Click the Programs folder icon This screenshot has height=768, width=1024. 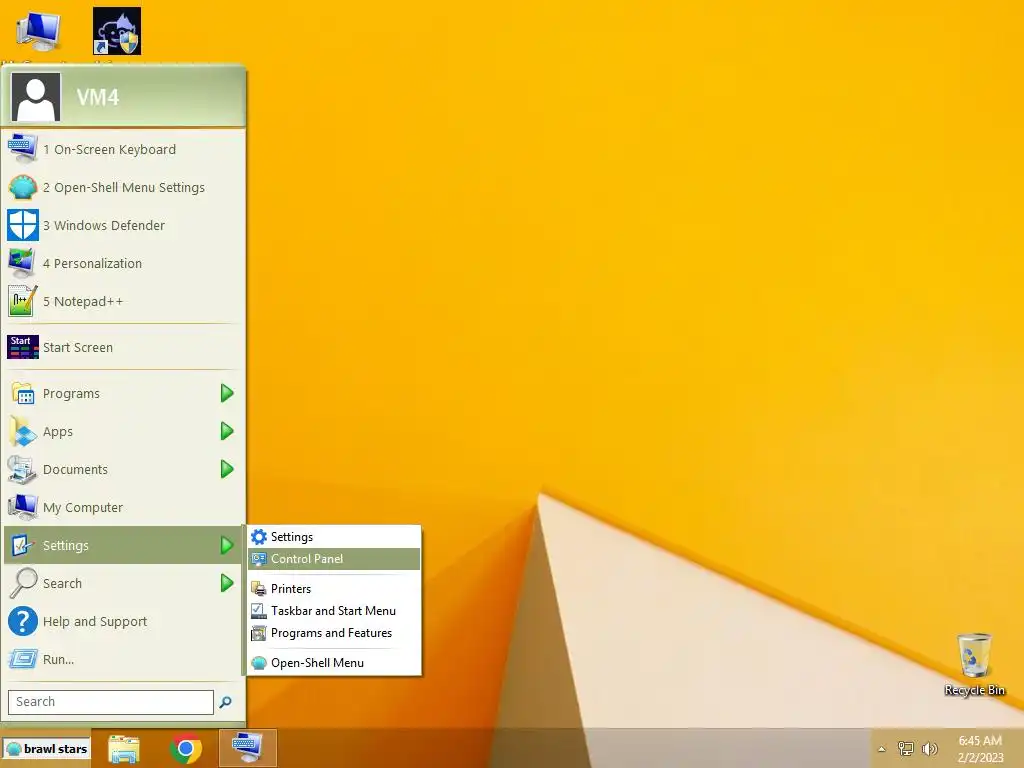click(22, 394)
